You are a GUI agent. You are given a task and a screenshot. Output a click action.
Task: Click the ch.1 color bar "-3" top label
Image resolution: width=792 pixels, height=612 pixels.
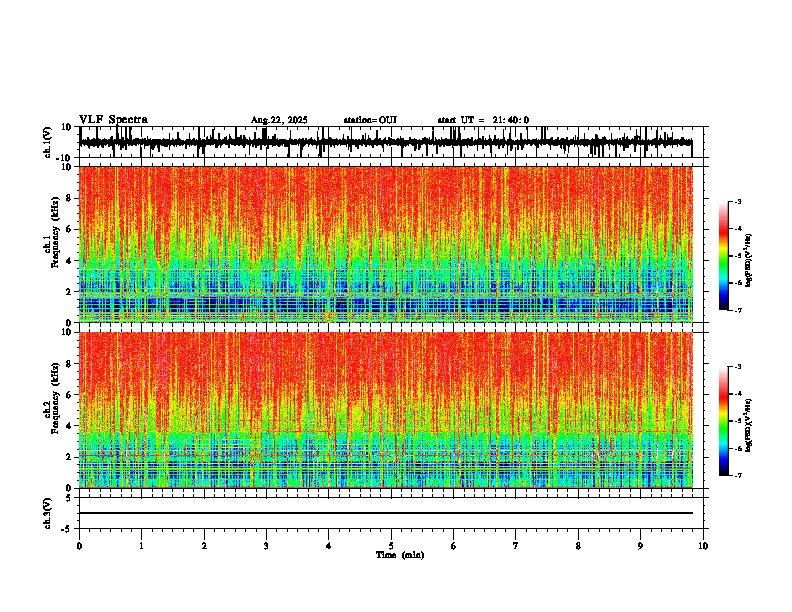tap(738, 201)
